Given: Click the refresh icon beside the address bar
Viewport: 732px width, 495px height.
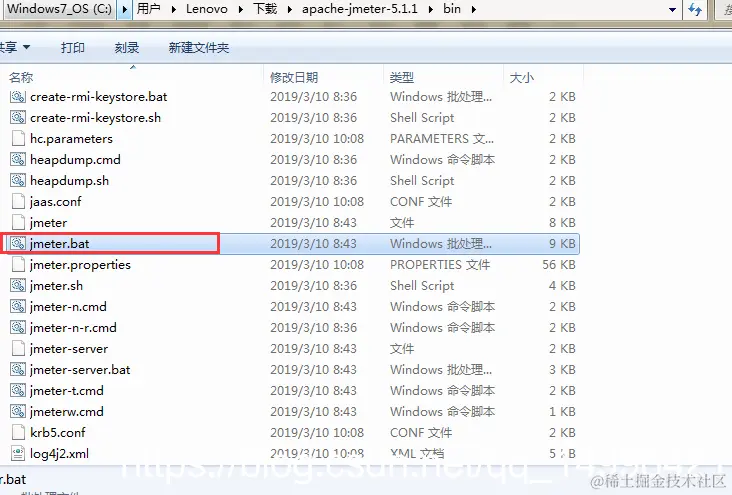Looking at the screenshot, I should click(695, 9).
